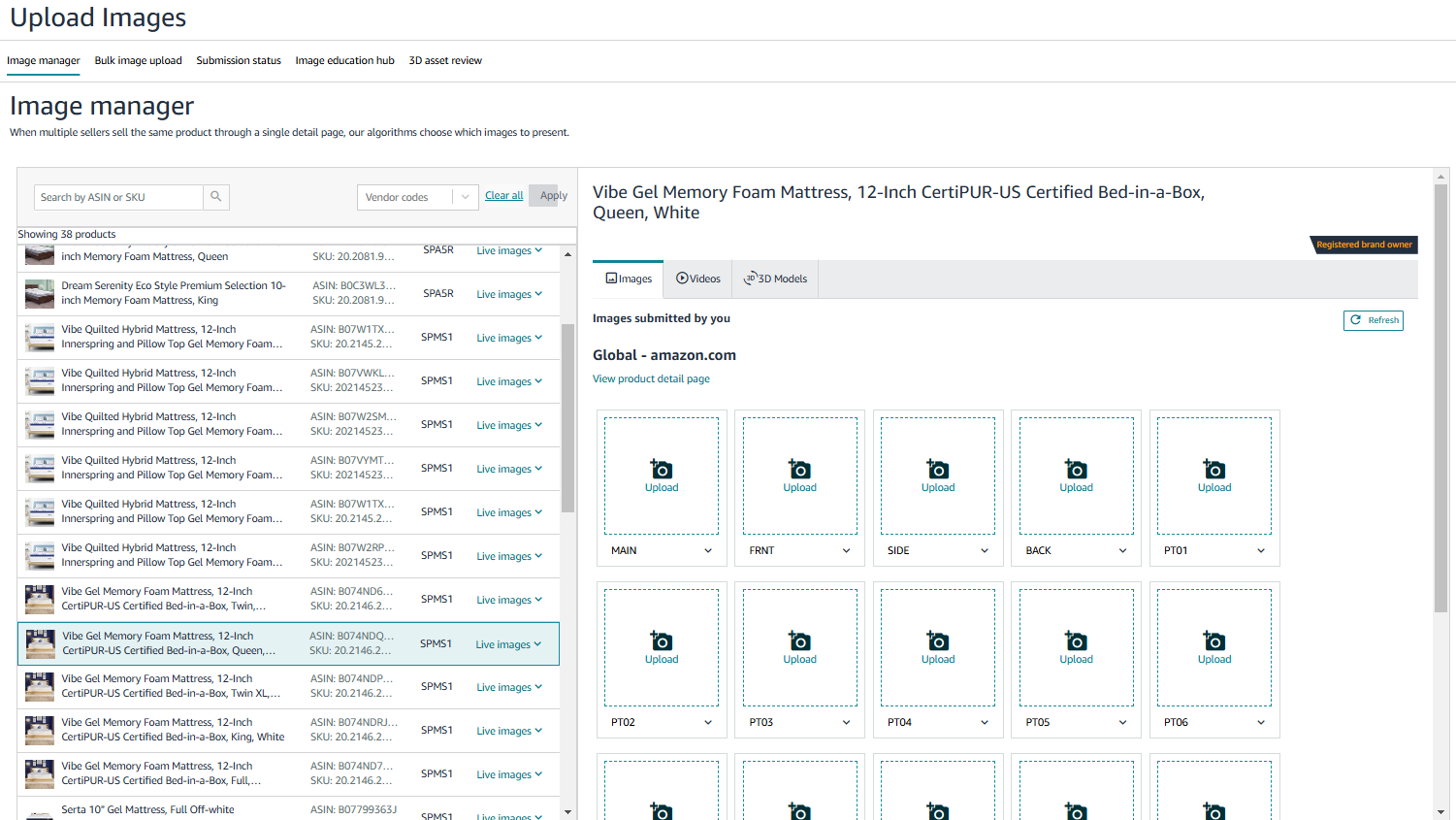This screenshot has height=820, width=1456.
Task: Click product list scroll-down arrow
Action: (568, 812)
